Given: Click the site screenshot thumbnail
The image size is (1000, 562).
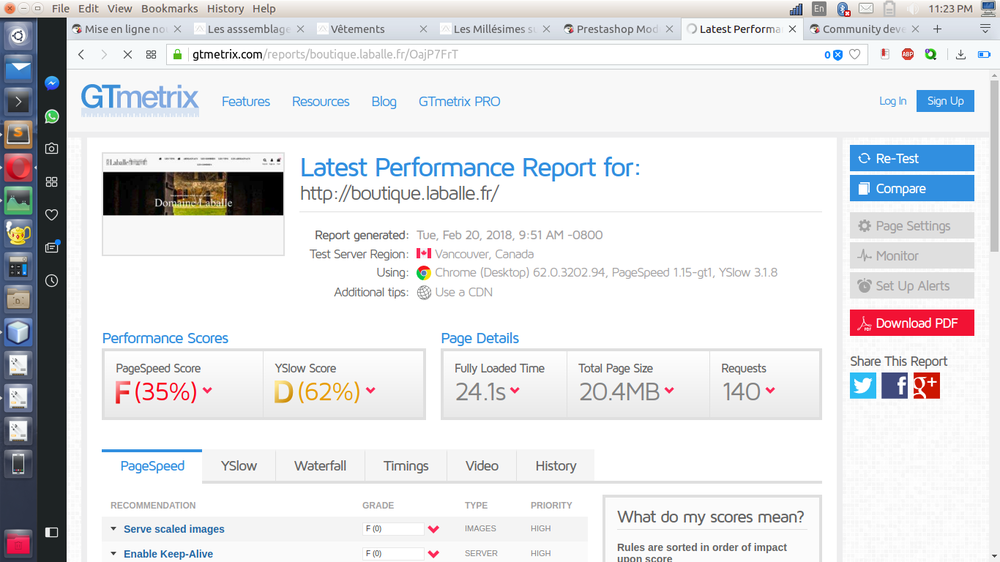Looking at the screenshot, I should 193,204.
